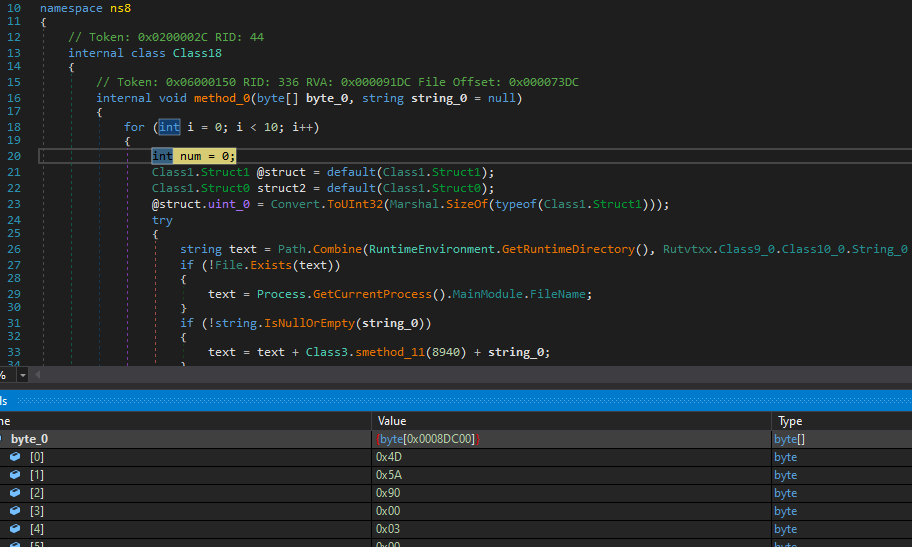
Task: Click the FileName property on line 29
Action: tap(558, 294)
